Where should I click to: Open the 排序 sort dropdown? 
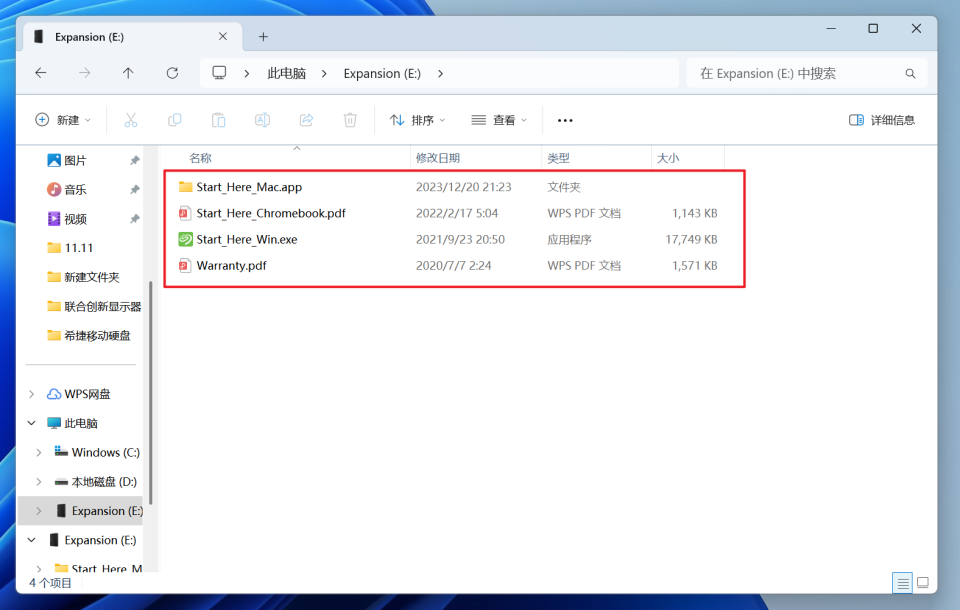[418, 120]
